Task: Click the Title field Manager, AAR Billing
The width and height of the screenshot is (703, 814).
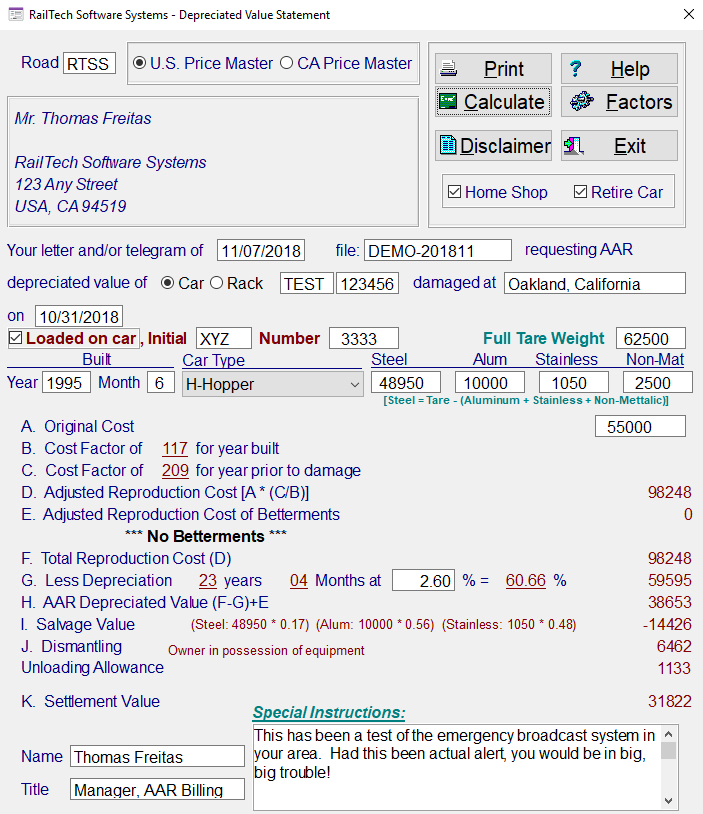Action: [x=157, y=789]
